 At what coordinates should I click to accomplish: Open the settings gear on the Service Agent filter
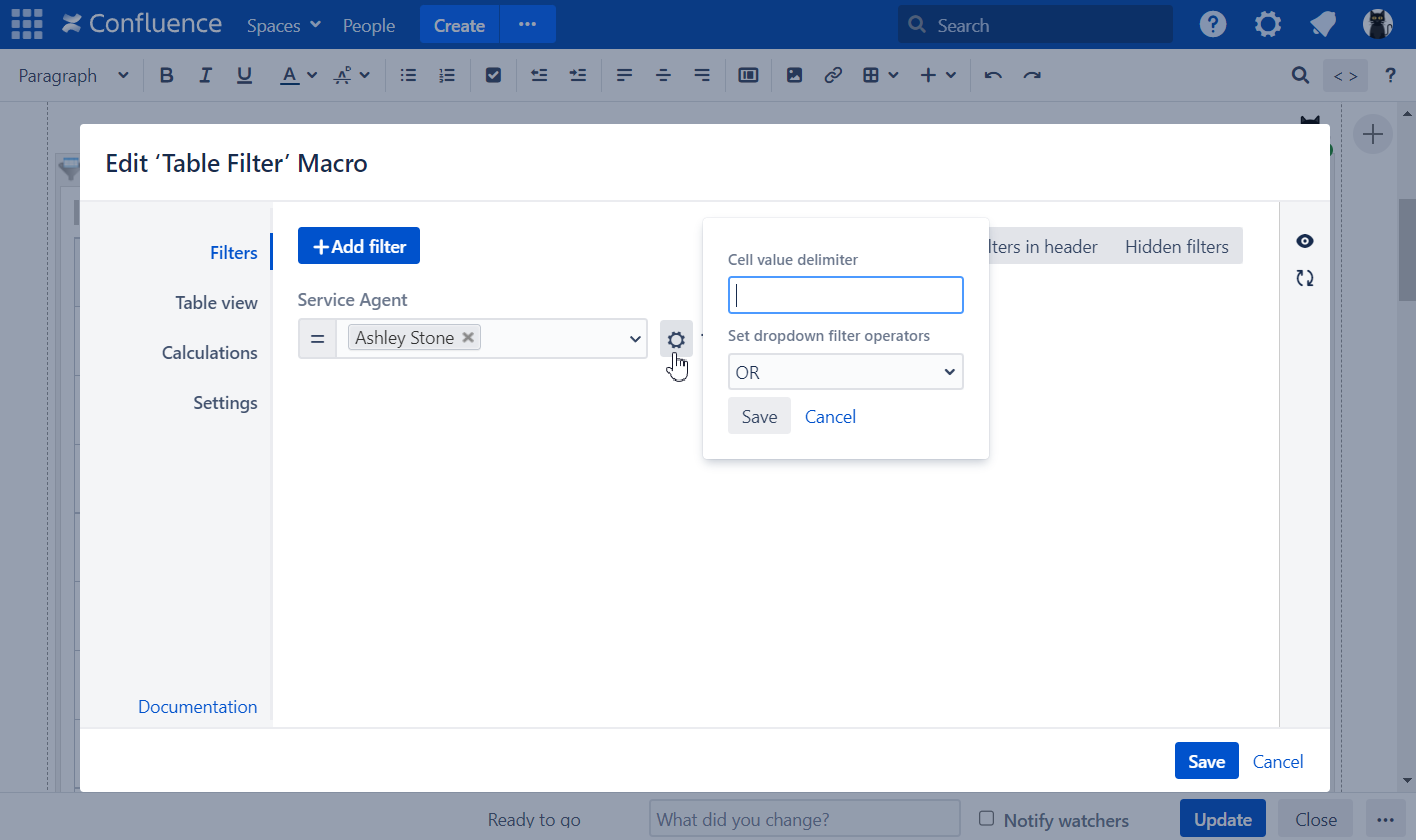(676, 338)
